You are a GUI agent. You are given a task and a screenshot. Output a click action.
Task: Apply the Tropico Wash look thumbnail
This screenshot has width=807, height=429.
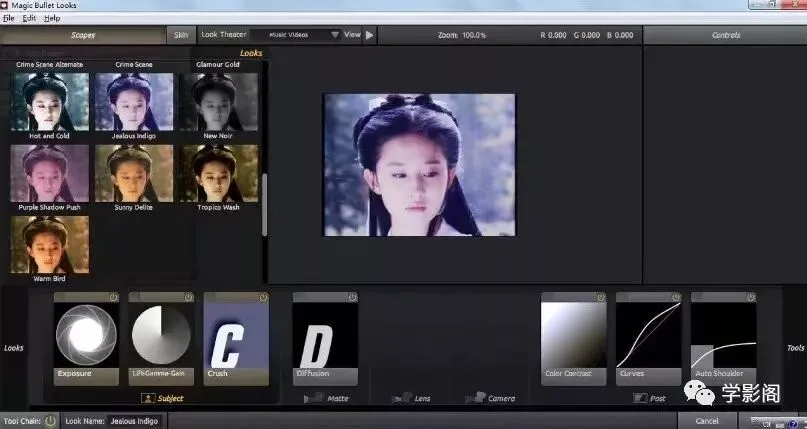coord(218,173)
